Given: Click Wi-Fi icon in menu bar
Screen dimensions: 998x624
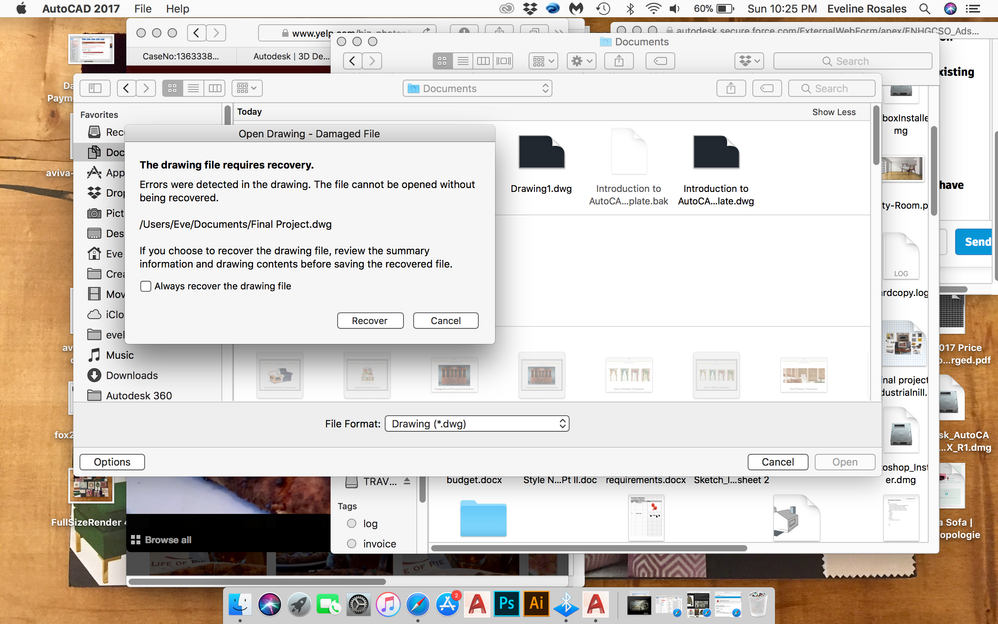Looking at the screenshot, I should [653, 9].
